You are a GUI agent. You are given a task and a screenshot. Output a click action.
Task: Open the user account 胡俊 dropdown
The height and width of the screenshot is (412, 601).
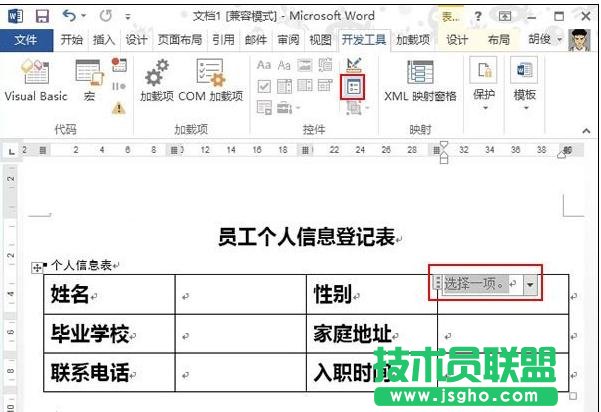tap(545, 39)
